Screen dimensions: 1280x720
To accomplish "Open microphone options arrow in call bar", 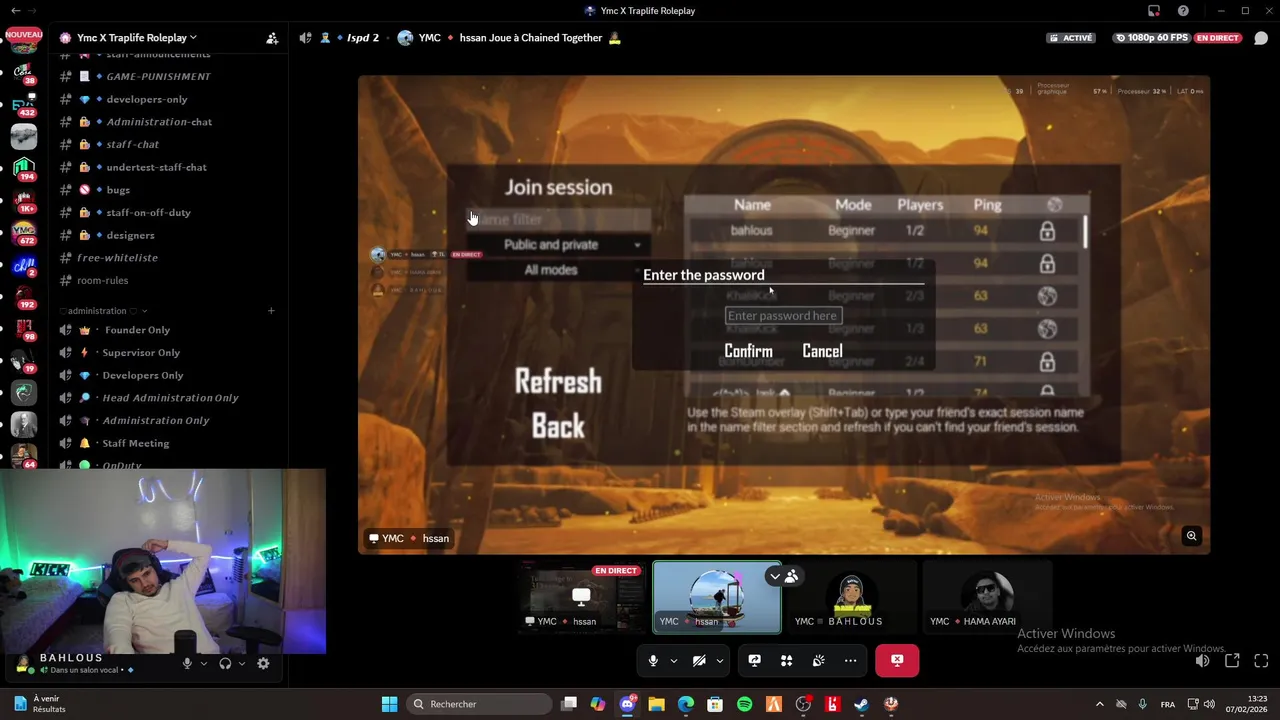I will click(x=673, y=661).
